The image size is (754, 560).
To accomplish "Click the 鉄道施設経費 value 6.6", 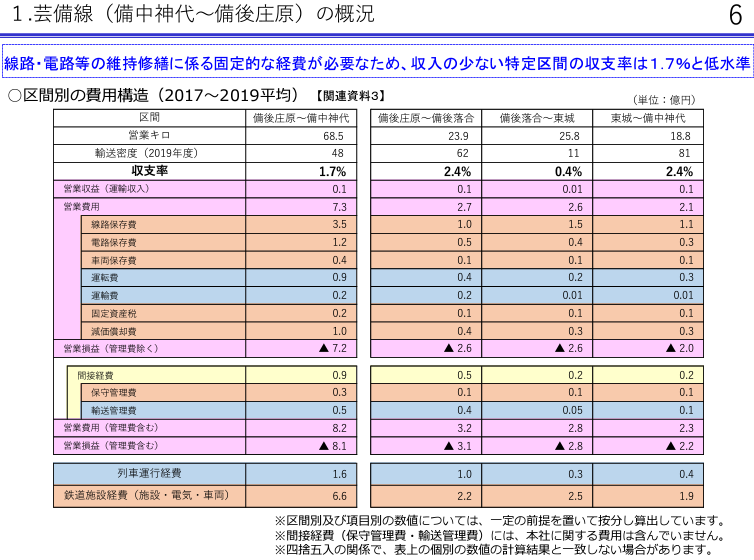I will (x=339, y=496).
